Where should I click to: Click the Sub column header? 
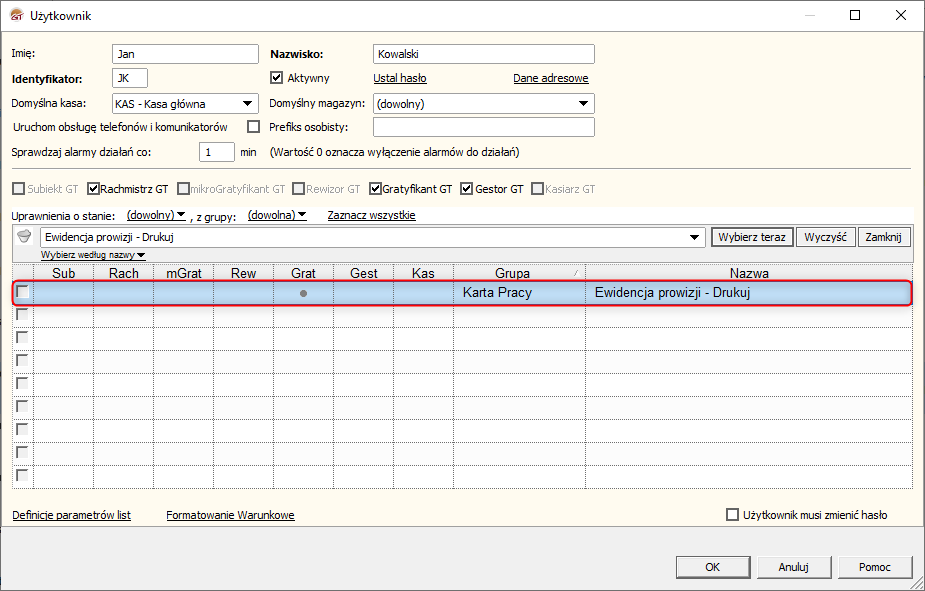pyautogui.click(x=64, y=273)
